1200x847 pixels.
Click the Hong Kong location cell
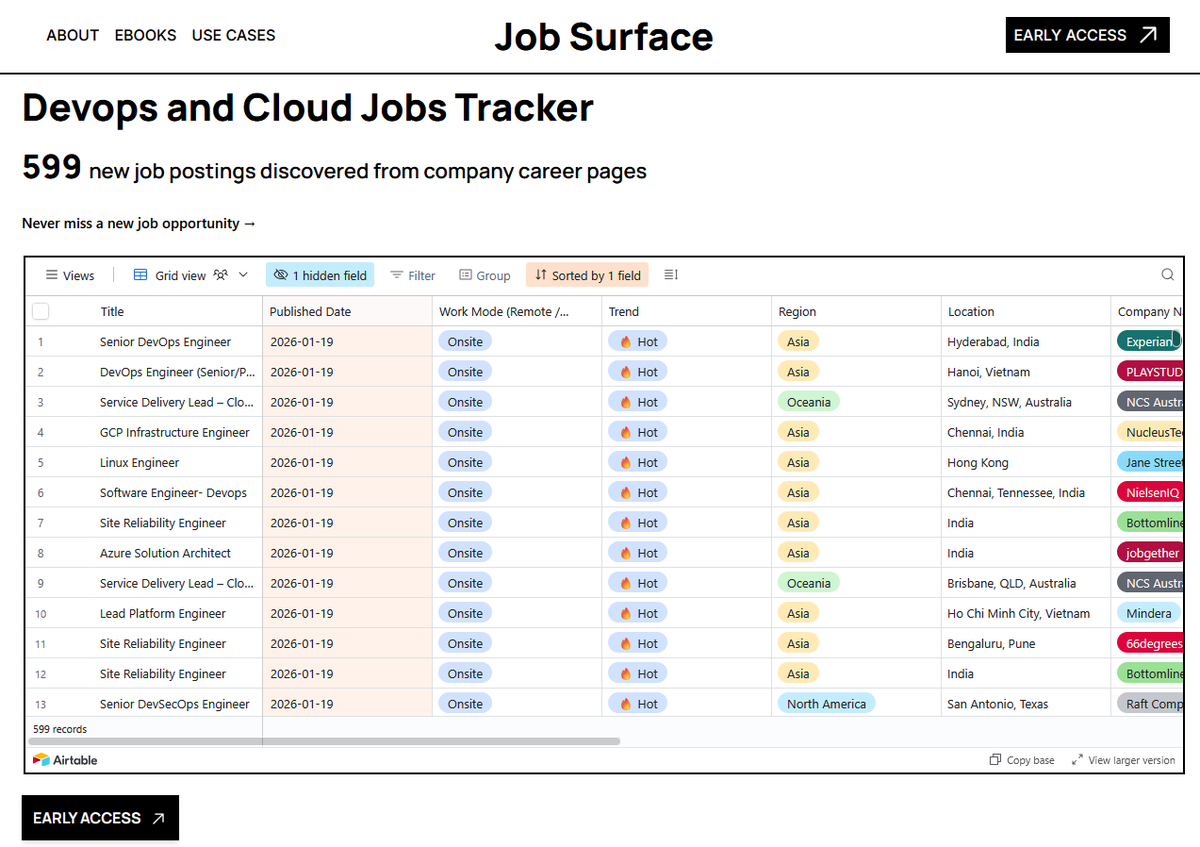[1026, 462]
